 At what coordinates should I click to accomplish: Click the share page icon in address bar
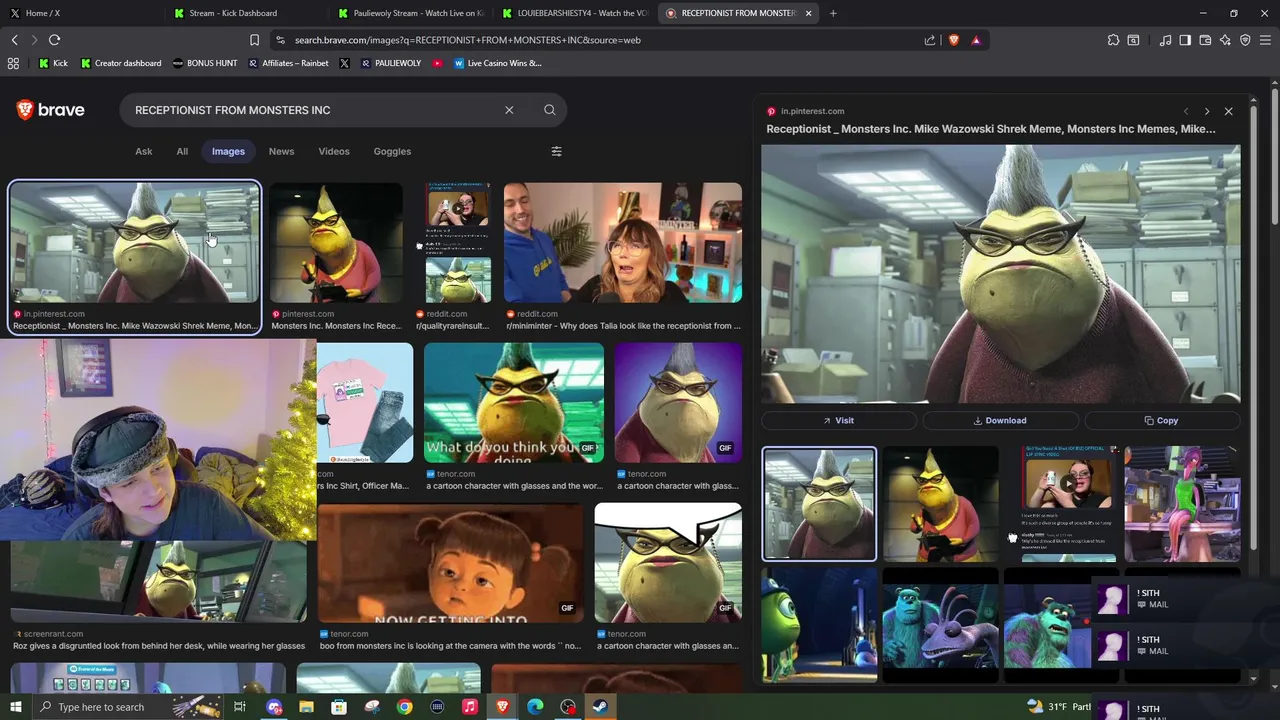930,40
